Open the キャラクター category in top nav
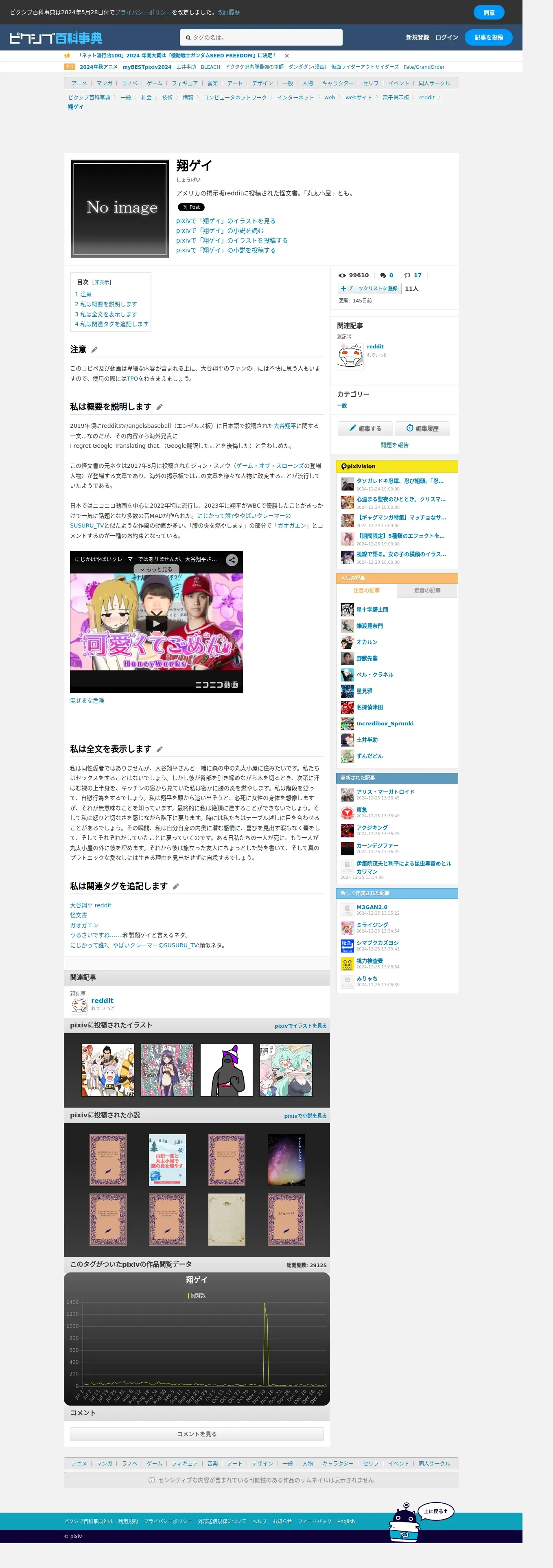 (x=338, y=83)
